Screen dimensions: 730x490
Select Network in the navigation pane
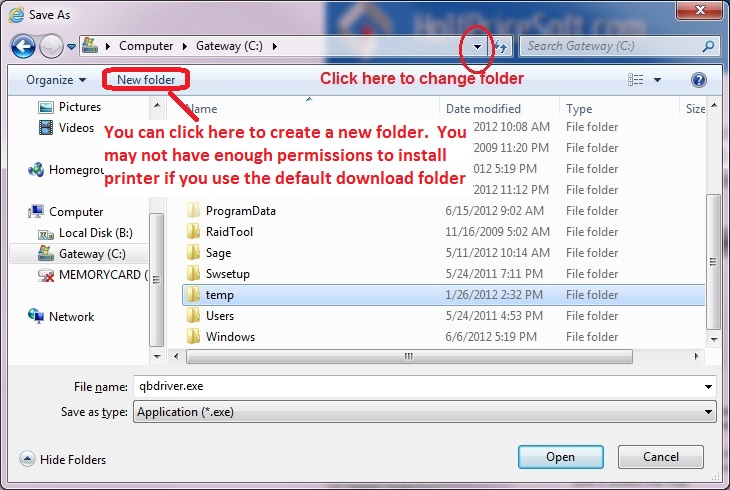71,317
